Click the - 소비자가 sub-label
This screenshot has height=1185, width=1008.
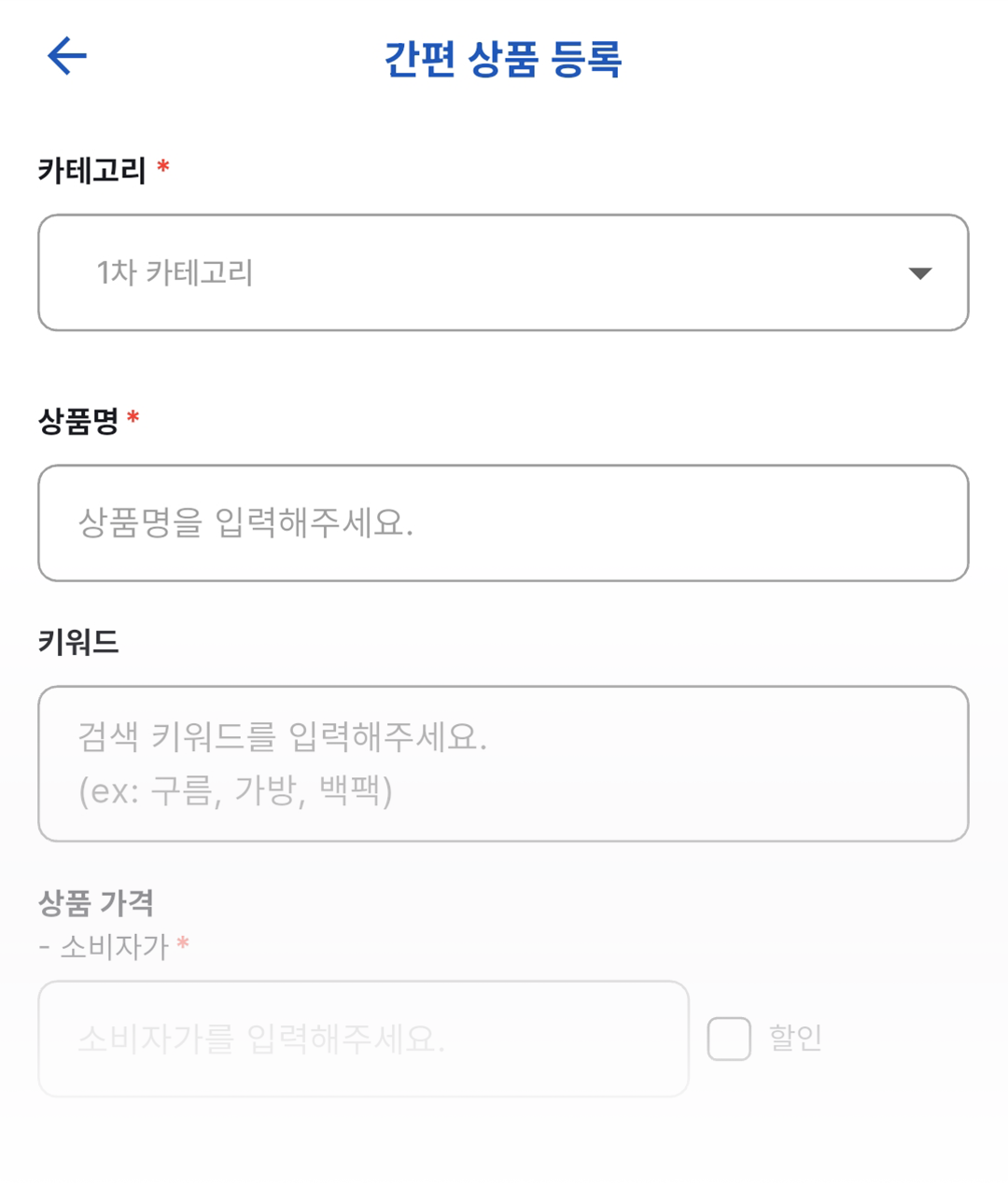coord(105,947)
